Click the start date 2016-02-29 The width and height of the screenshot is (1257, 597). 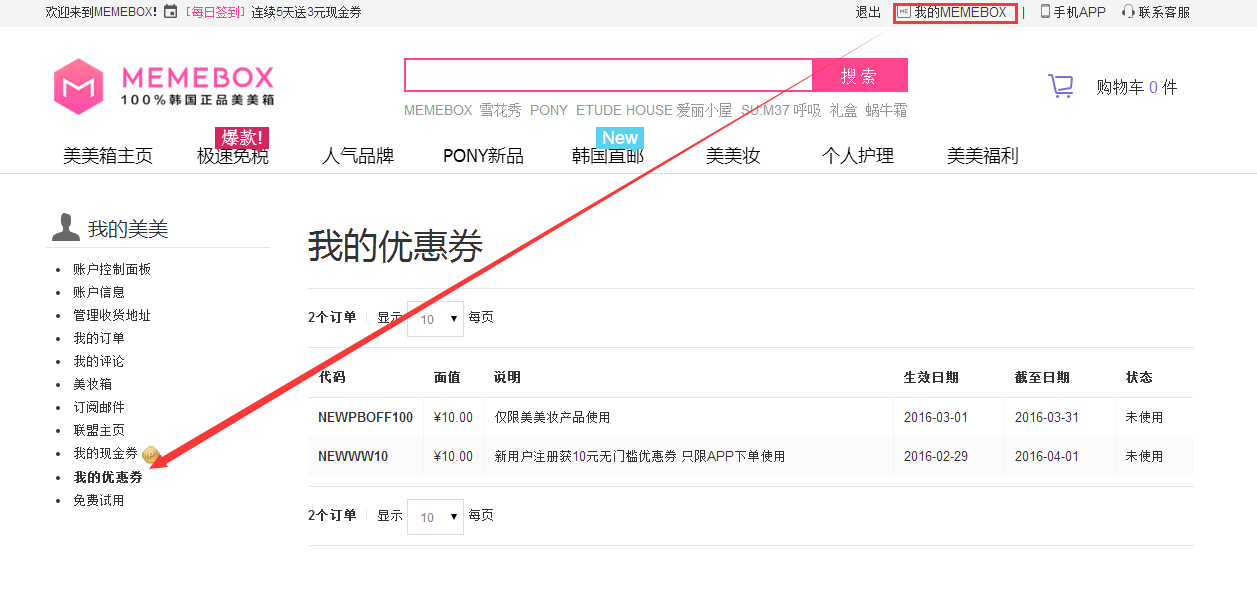click(x=936, y=456)
